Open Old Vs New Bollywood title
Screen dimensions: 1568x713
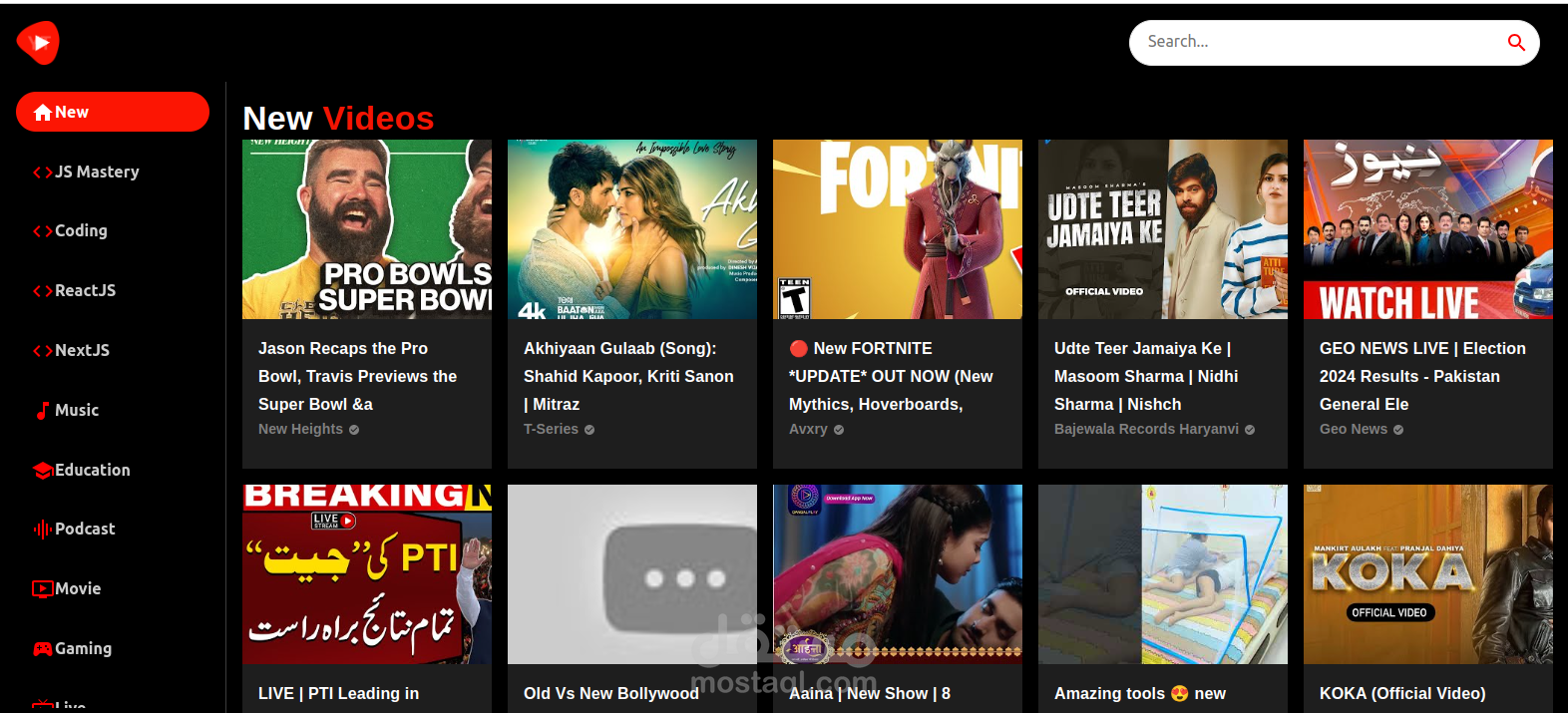[611, 694]
